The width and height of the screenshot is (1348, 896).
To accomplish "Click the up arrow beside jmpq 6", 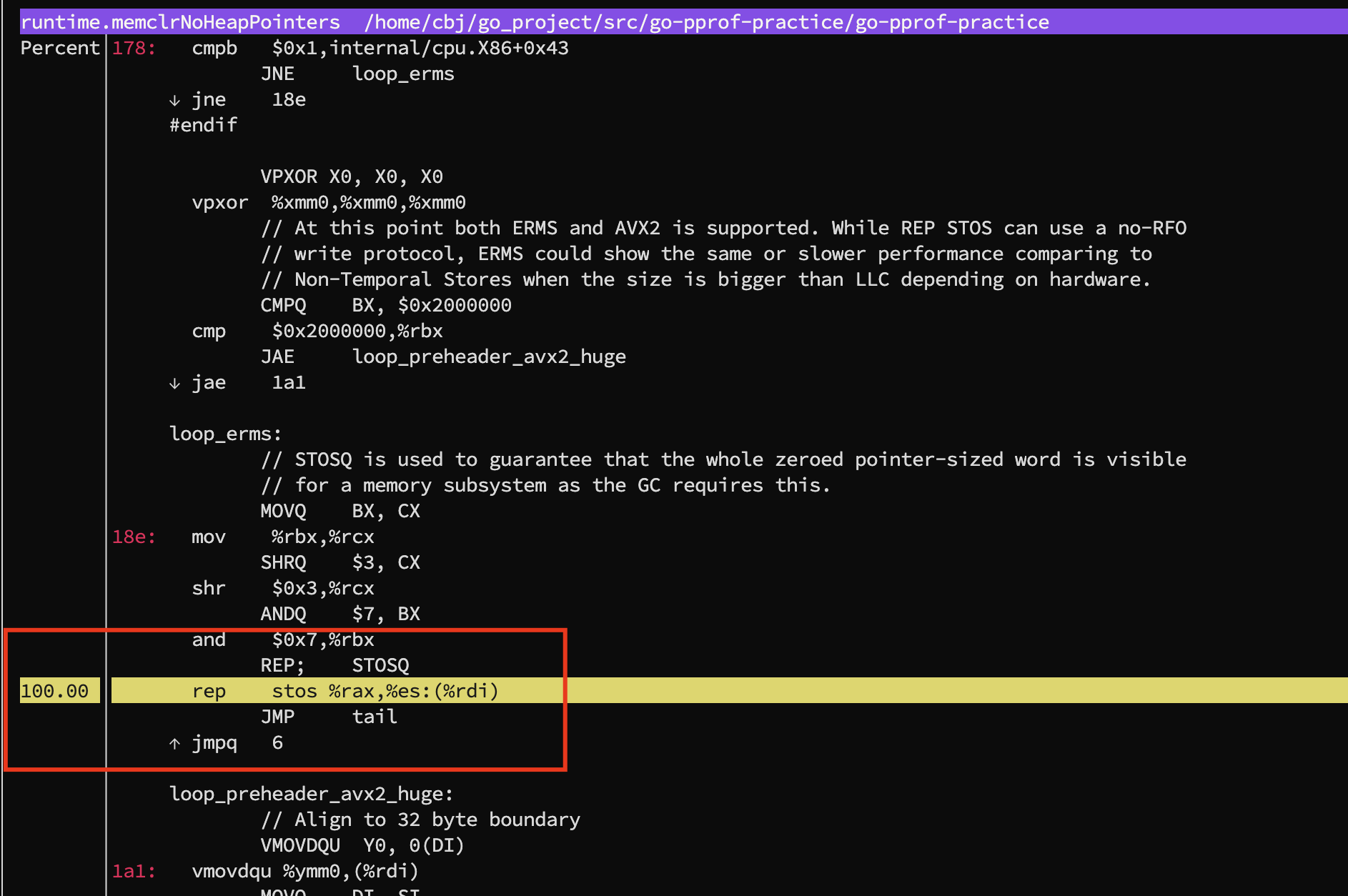I will point(174,744).
